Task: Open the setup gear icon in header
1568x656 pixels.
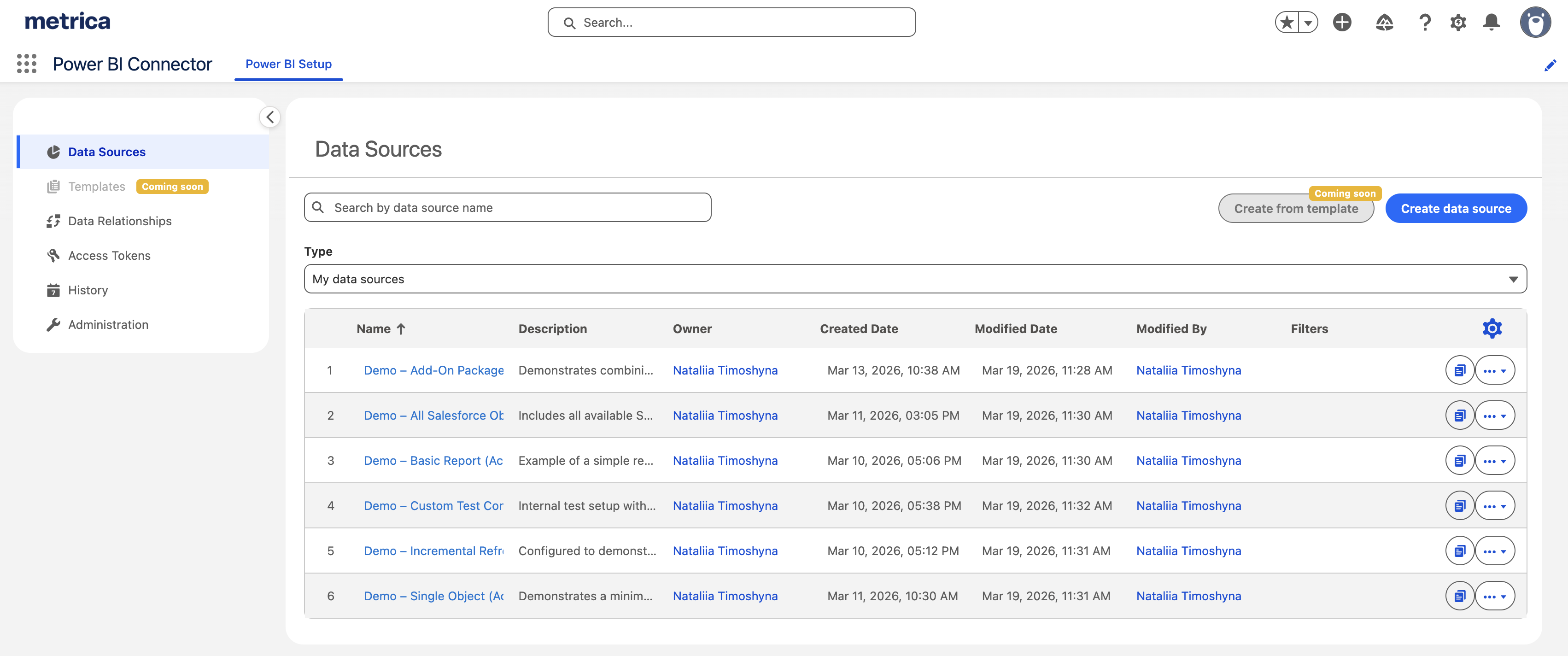Action: point(1457,23)
